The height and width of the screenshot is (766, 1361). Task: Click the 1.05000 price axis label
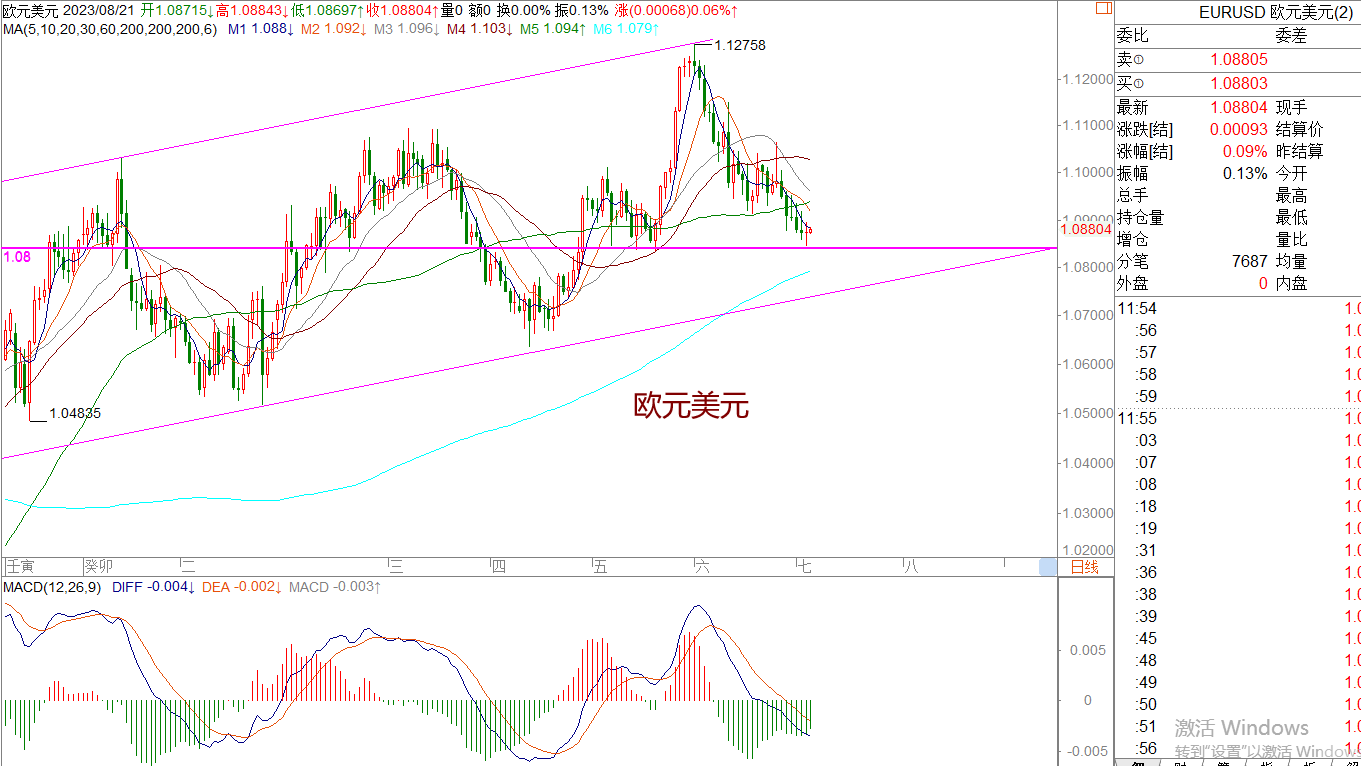tap(1088, 412)
